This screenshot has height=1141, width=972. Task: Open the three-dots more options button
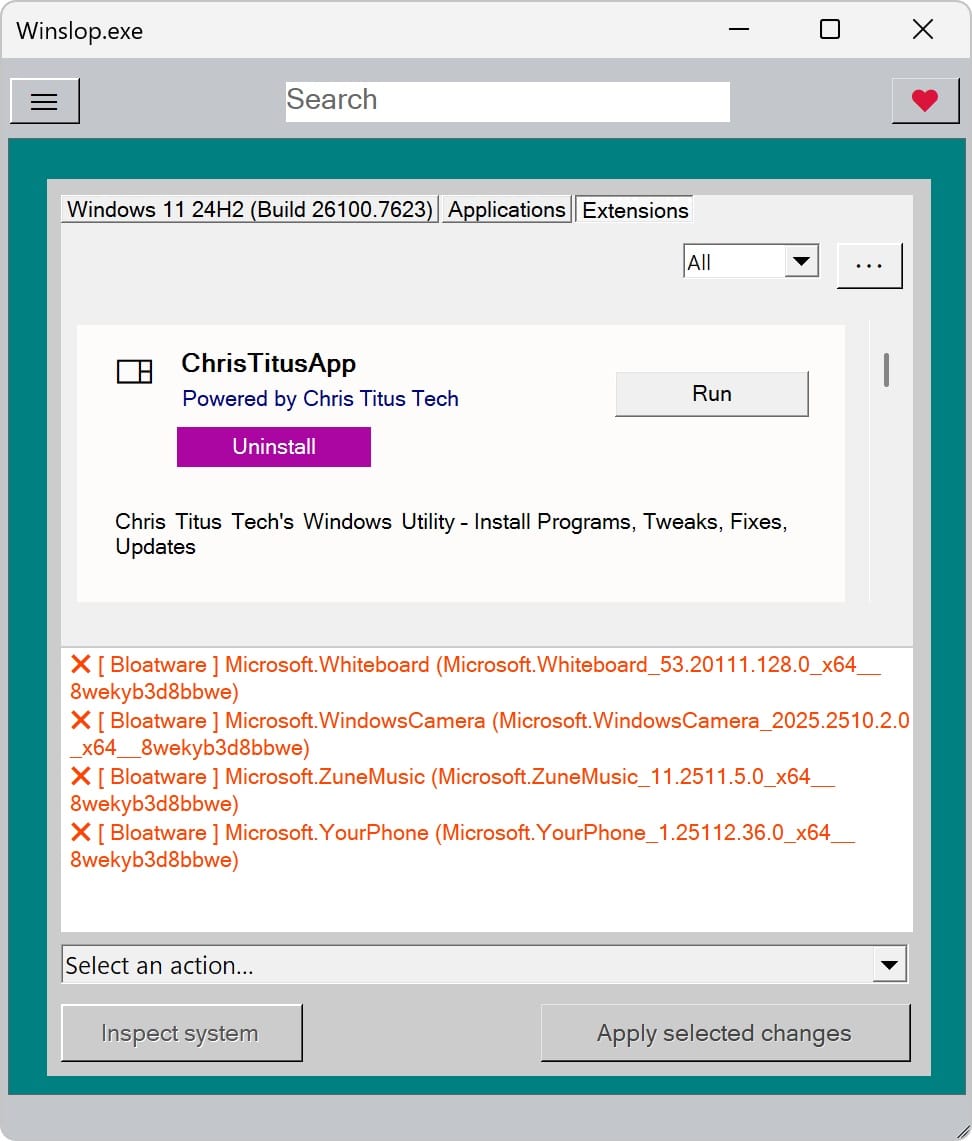coord(869,266)
